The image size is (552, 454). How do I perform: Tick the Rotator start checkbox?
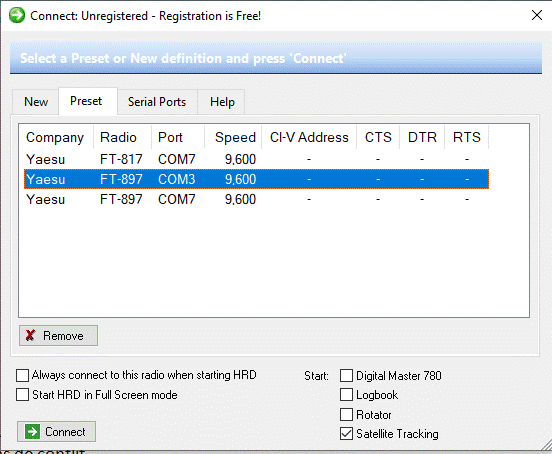346,415
